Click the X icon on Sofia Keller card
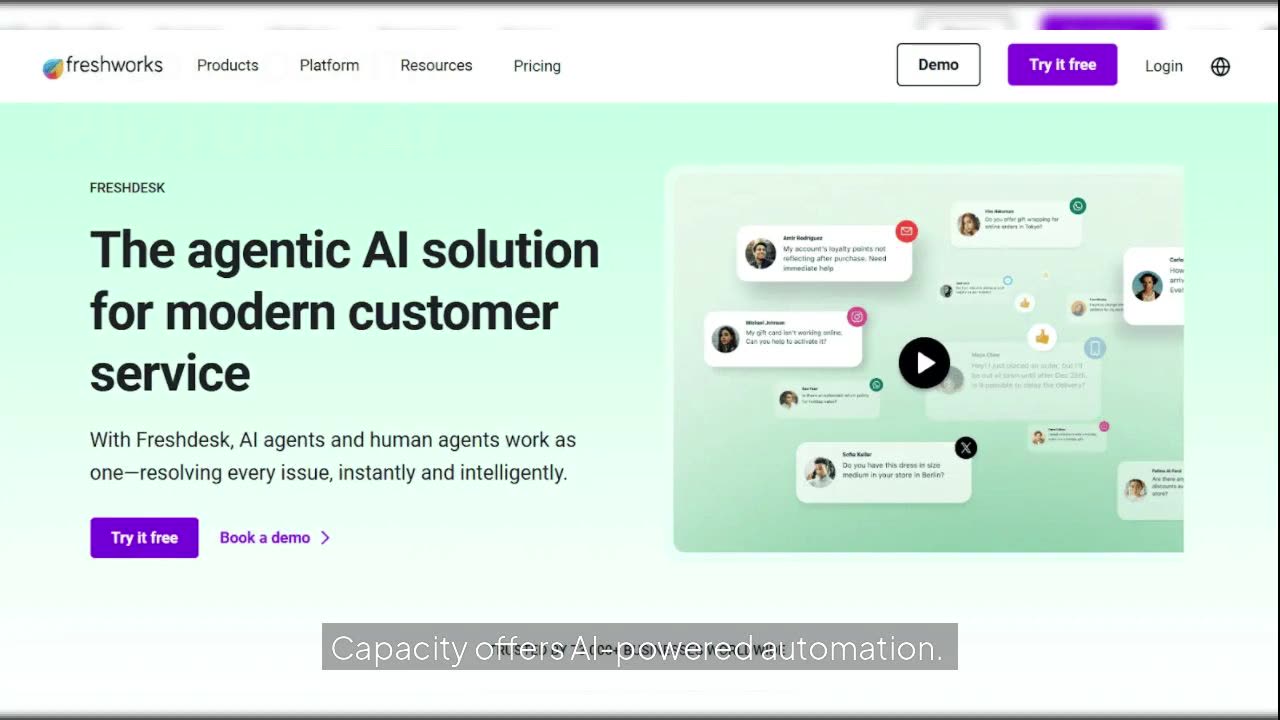The image size is (1280, 720). point(965,448)
